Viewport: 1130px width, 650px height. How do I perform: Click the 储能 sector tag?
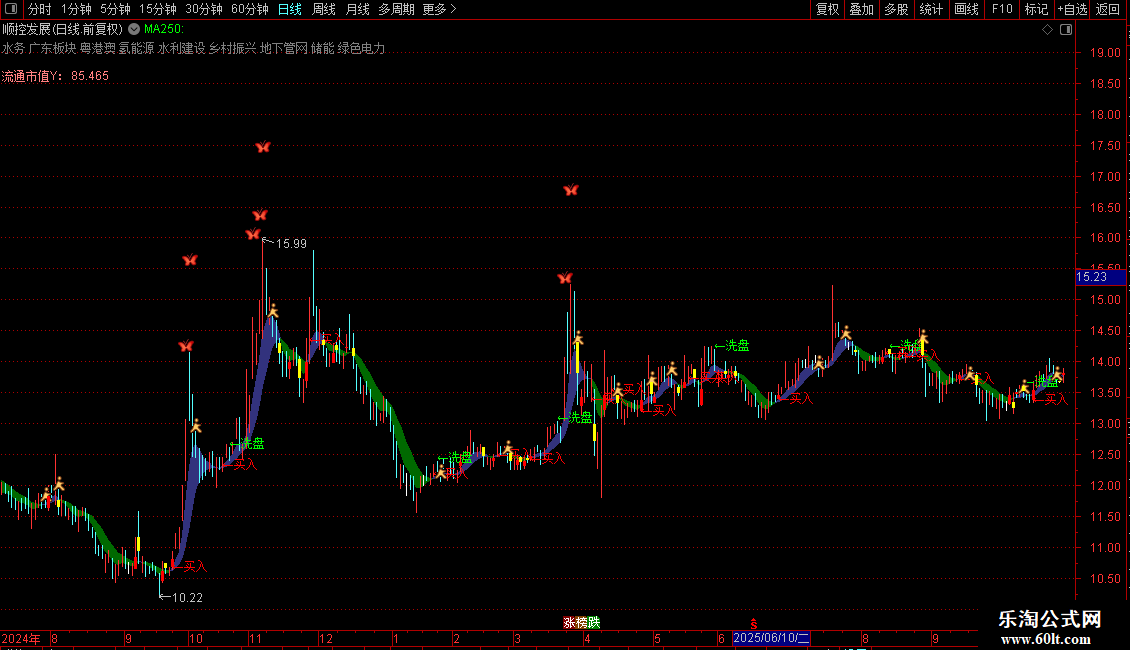(x=322, y=48)
